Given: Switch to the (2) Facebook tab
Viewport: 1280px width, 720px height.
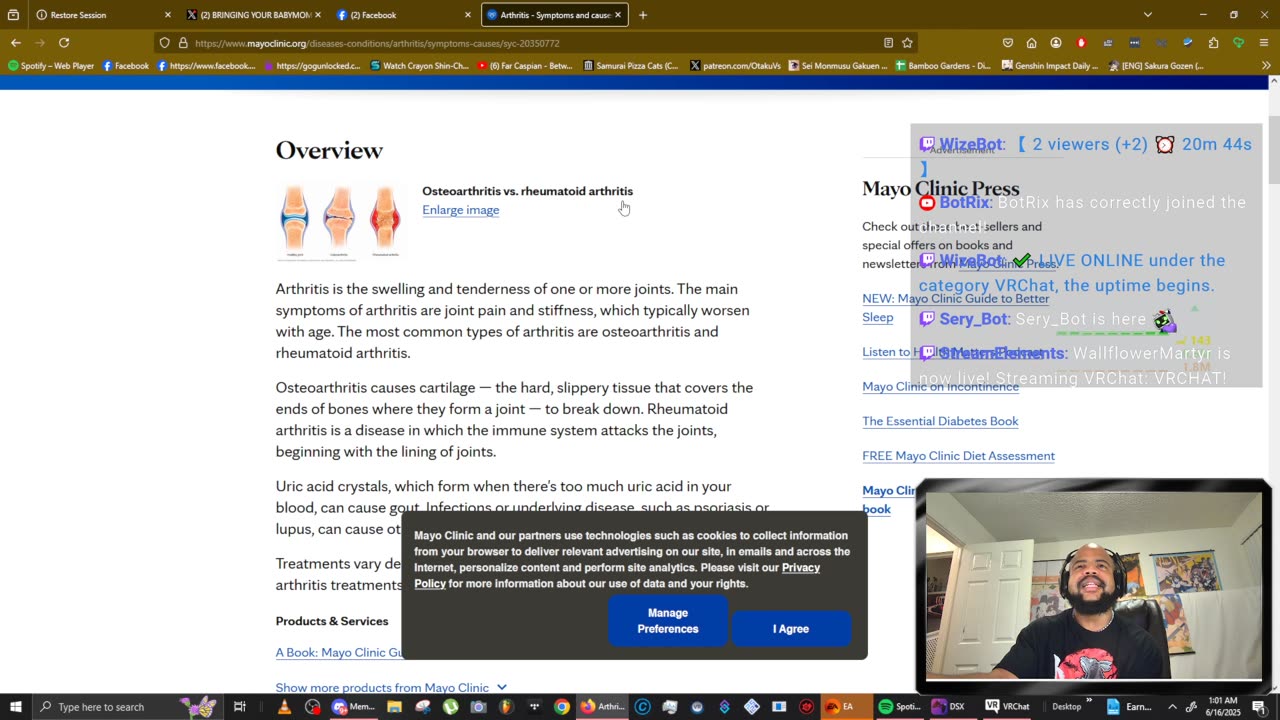Looking at the screenshot, I should point(403,15).
